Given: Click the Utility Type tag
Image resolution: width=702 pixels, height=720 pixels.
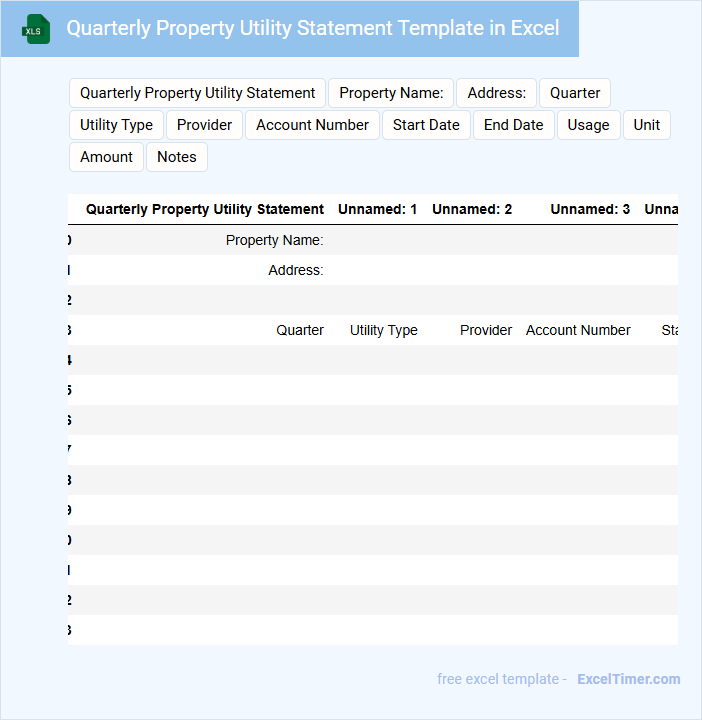Looking at the screenshot, I should (x=116, y=125).
